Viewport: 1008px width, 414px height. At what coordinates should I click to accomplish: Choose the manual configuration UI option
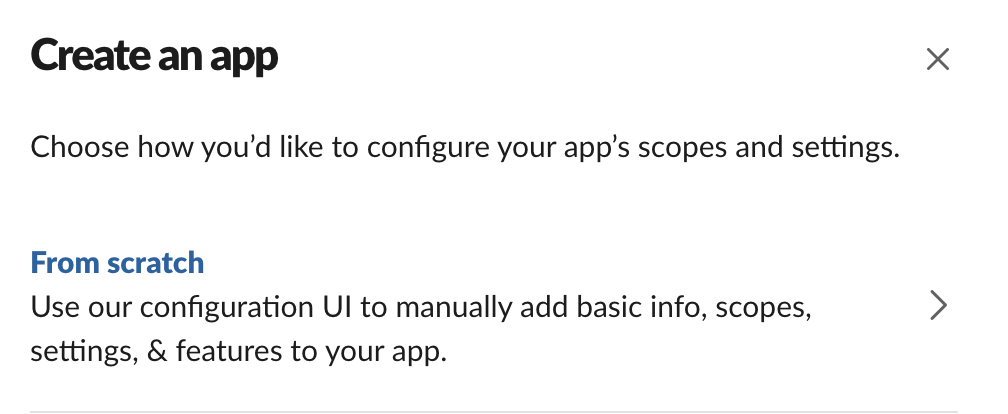pos(420,308)
